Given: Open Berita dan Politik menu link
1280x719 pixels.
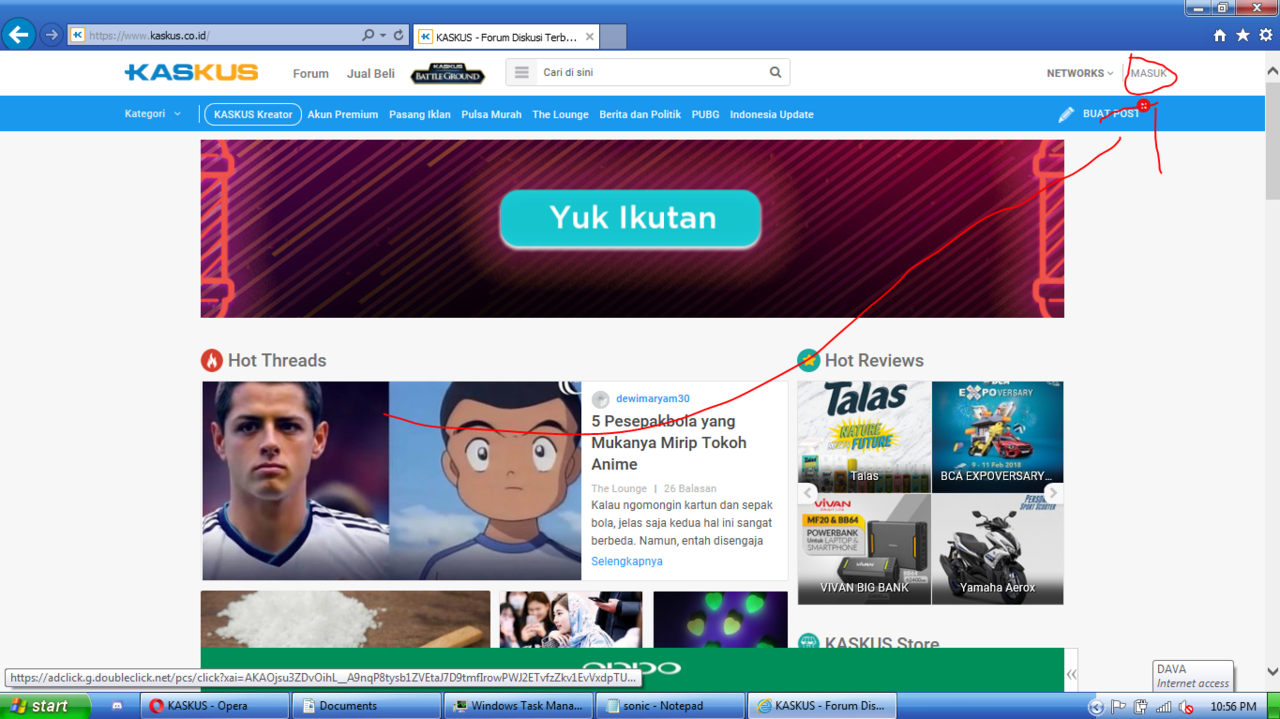Looking at the screenshot, I should pyautogui.click(x=640, y=114).
